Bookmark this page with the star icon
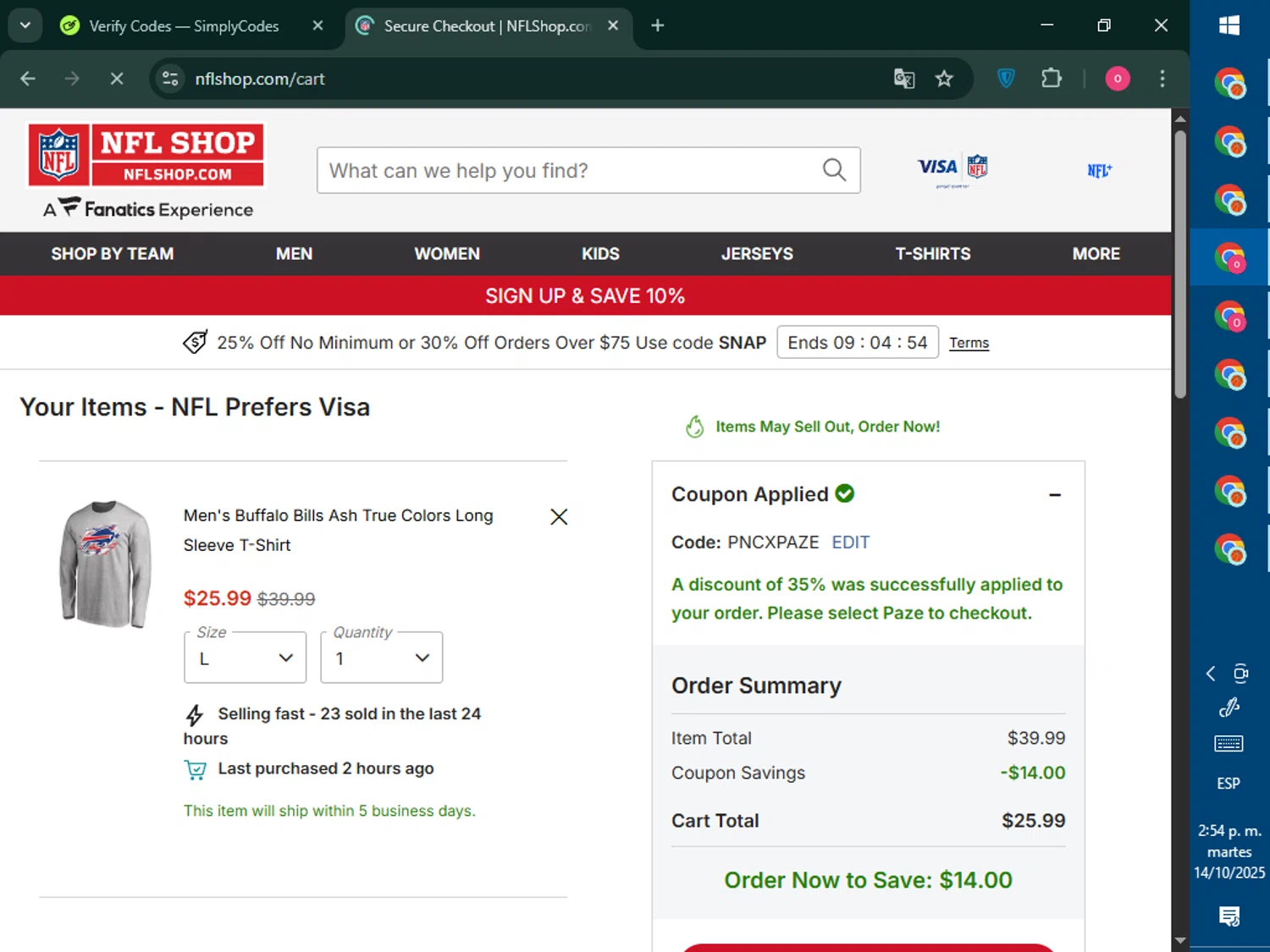 (x=944, y=79)
